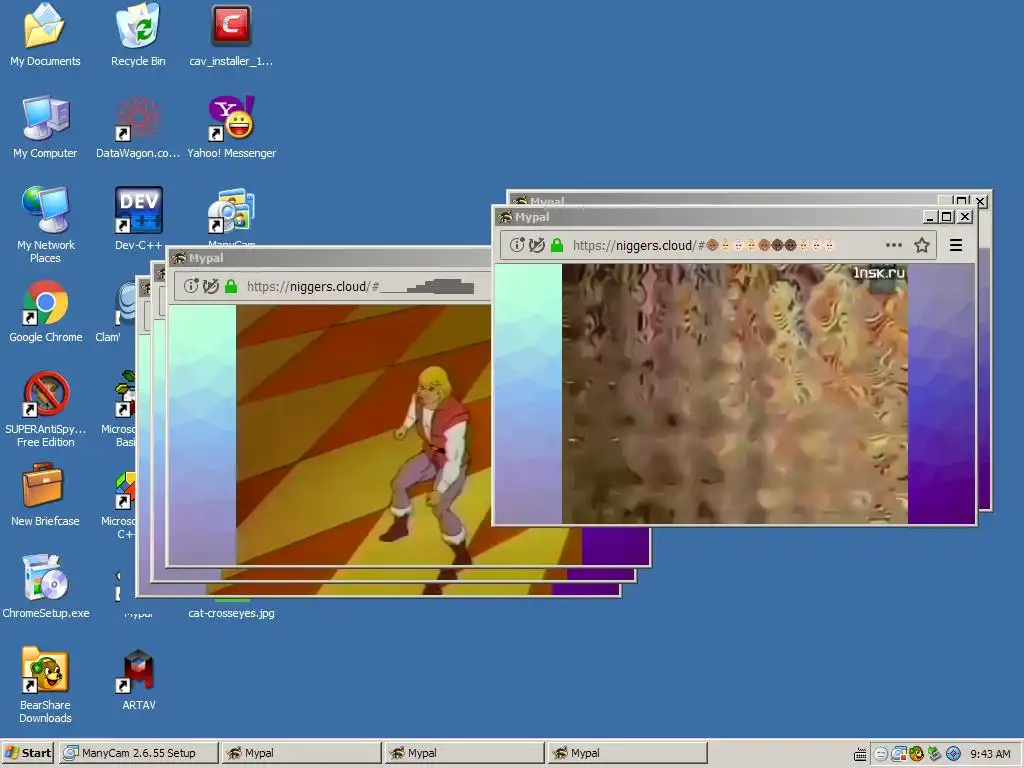
Task: Click the on-screen keyboard tray icon
Action: point(860,754)
